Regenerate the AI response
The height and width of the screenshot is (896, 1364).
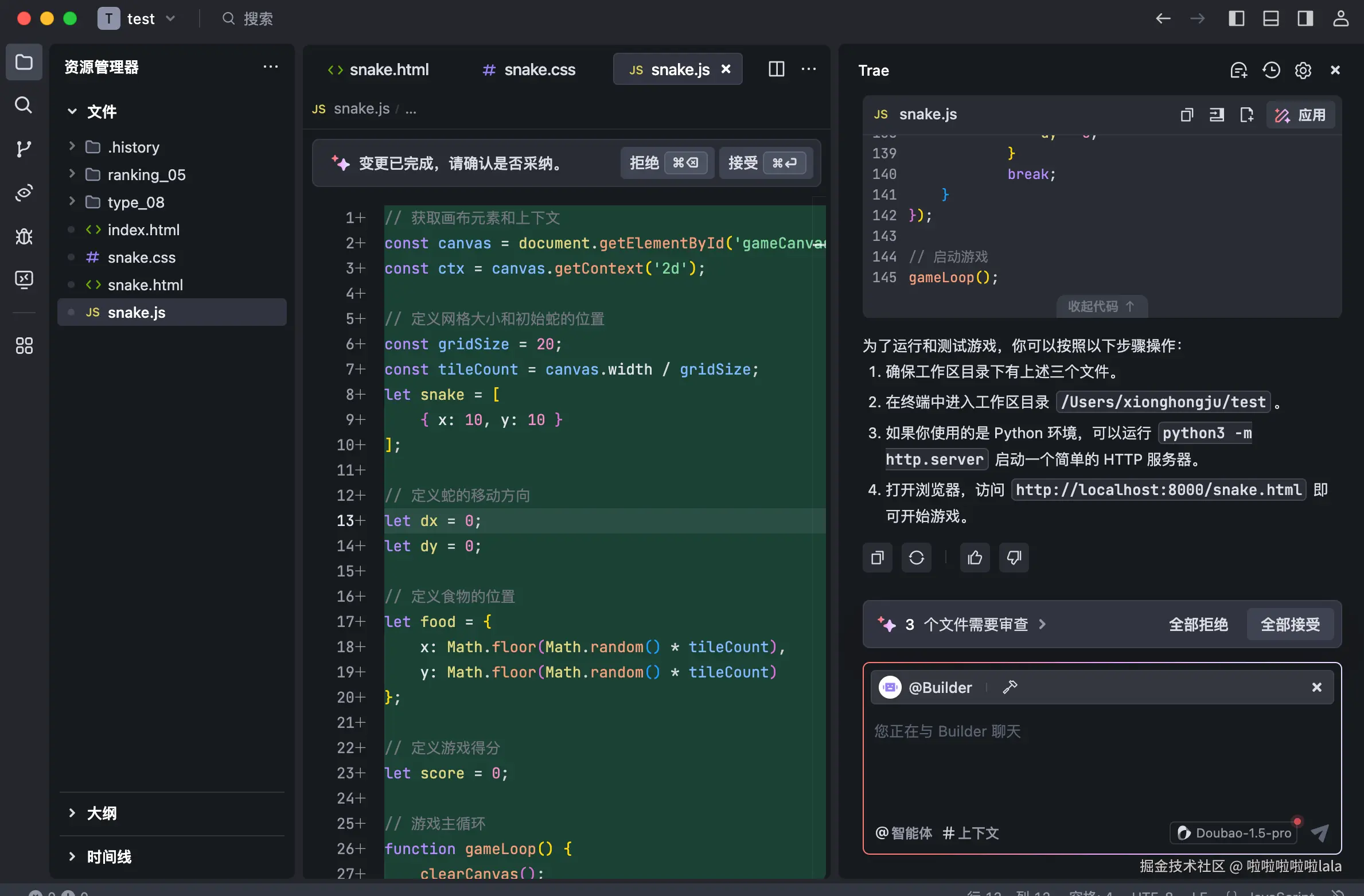click(917, 558)
